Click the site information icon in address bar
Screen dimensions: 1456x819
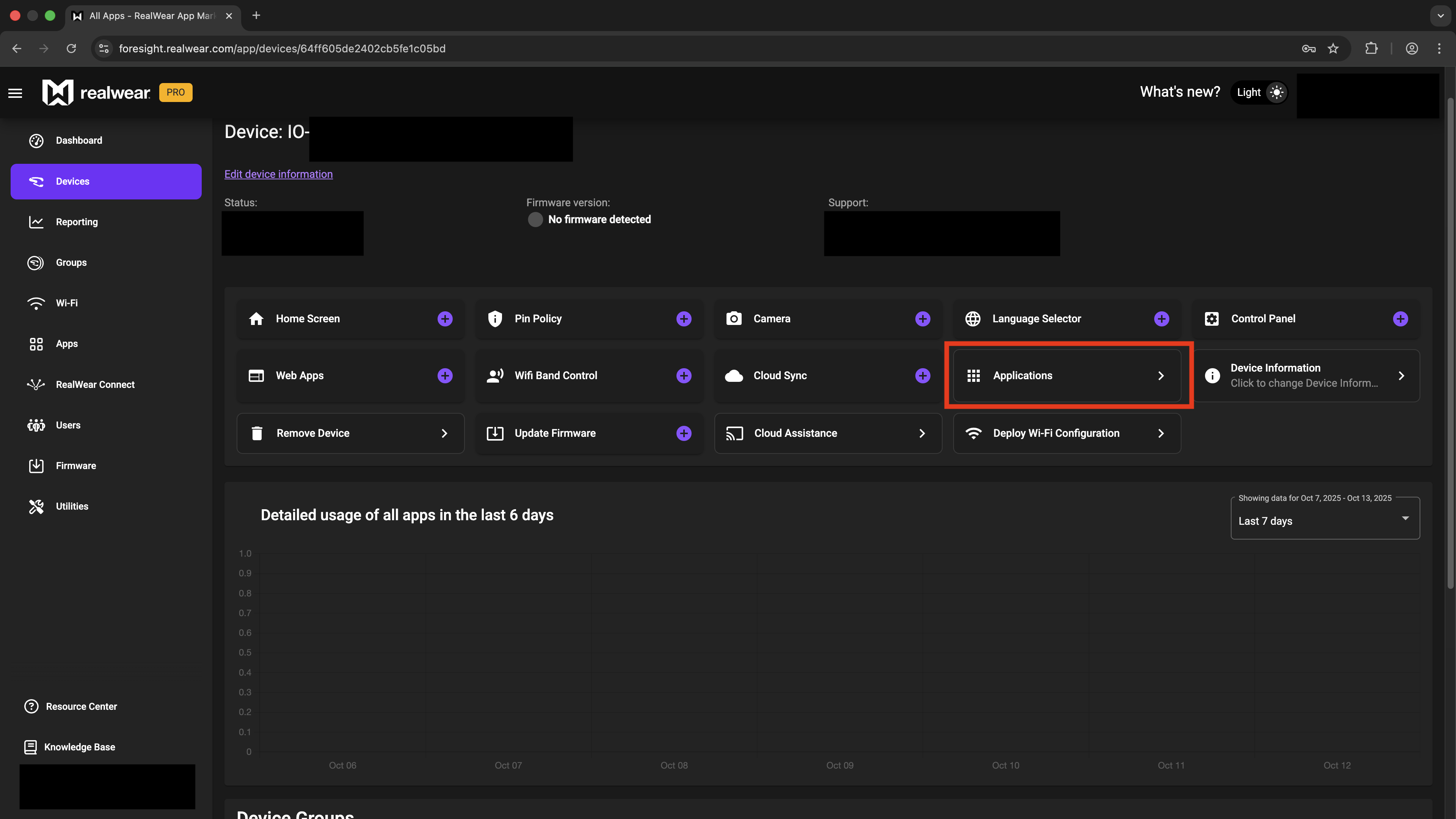point(104,49)
